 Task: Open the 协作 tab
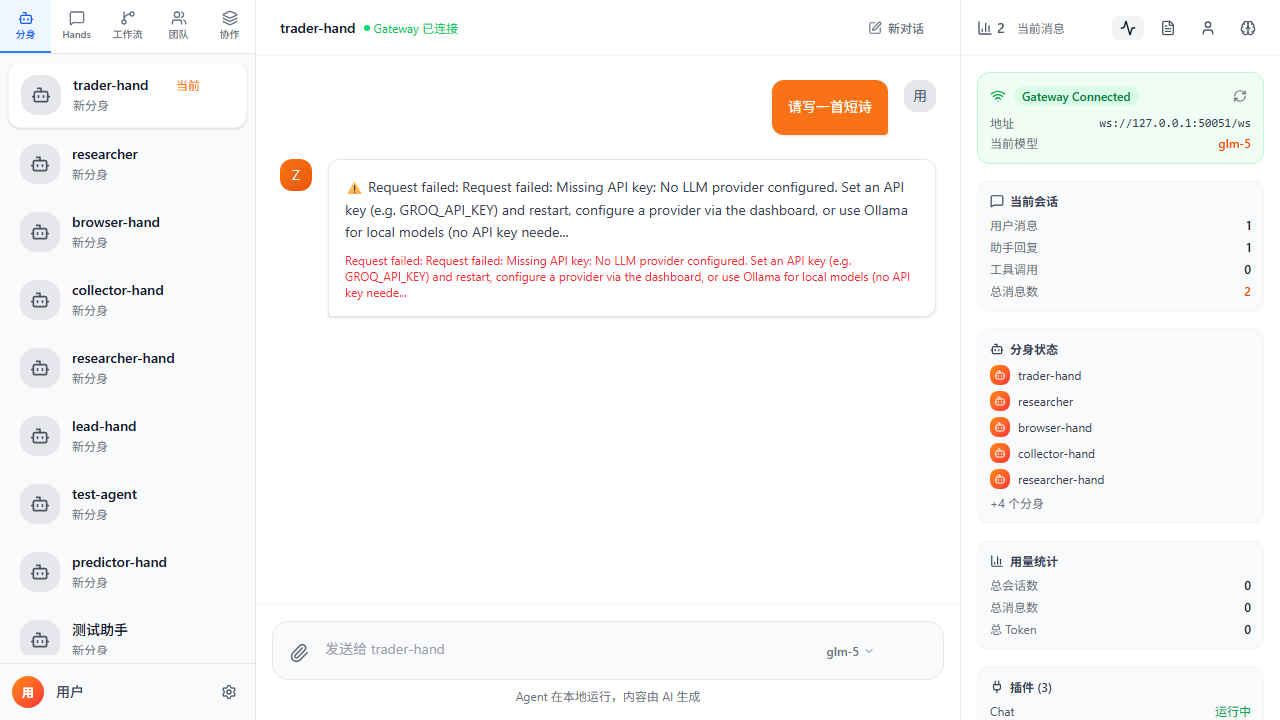point(229,26)
